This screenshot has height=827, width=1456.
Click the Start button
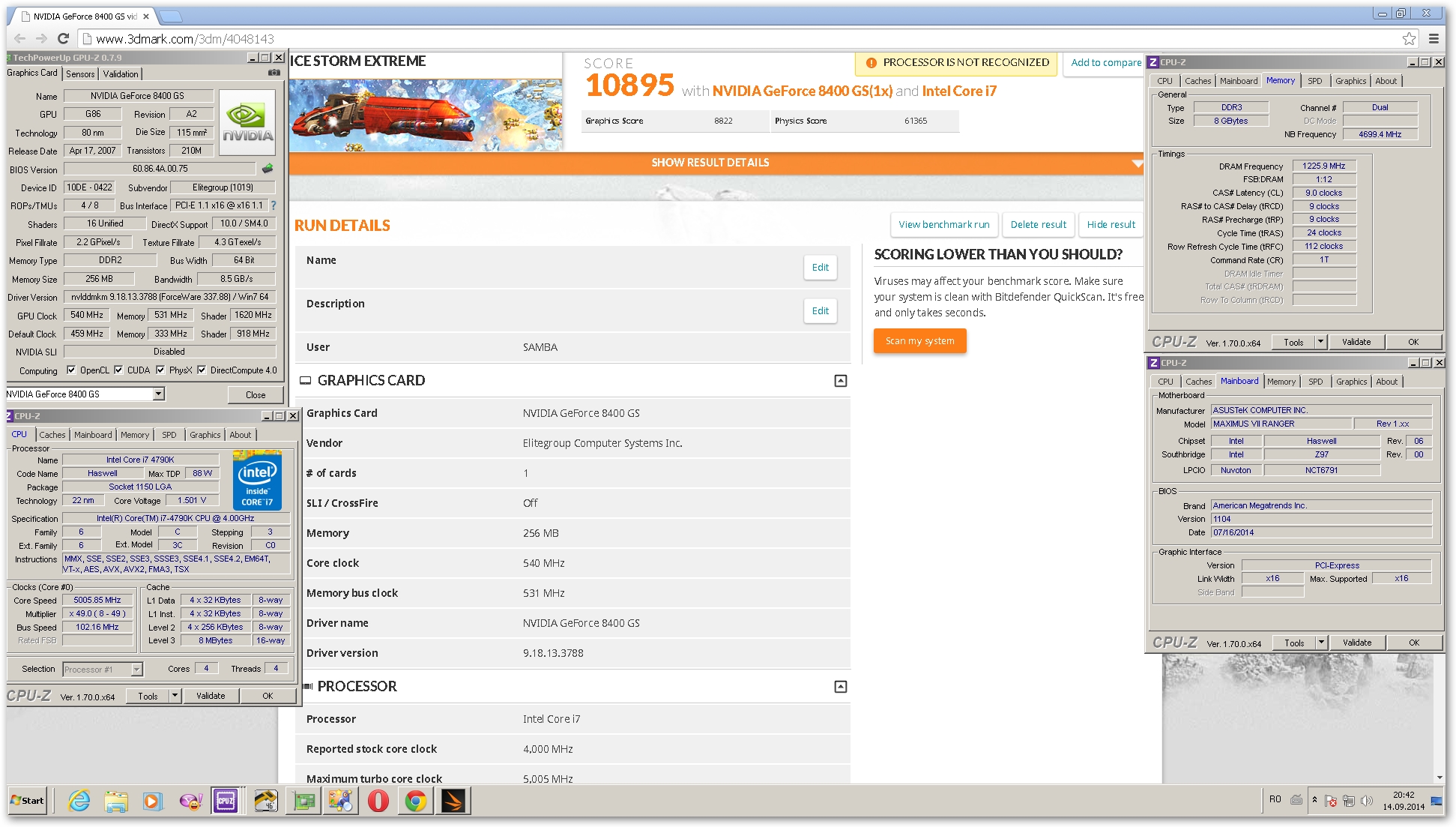[28, 801]
